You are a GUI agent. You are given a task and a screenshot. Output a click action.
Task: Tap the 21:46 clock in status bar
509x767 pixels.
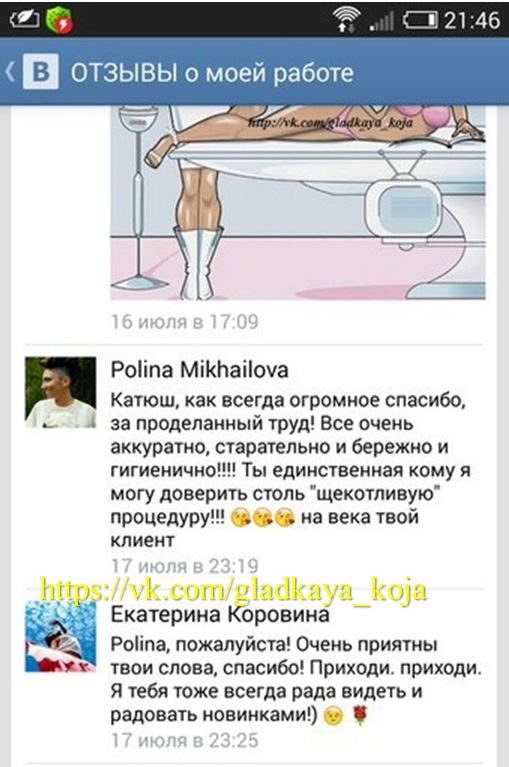[x=472, y=20]
